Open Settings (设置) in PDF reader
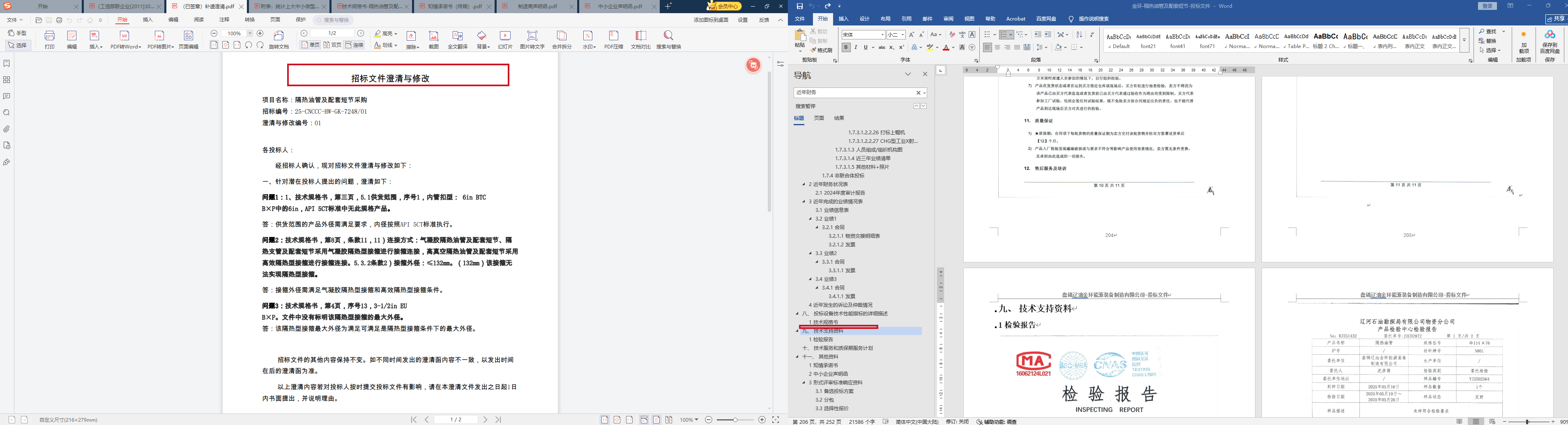 point(743,20)
